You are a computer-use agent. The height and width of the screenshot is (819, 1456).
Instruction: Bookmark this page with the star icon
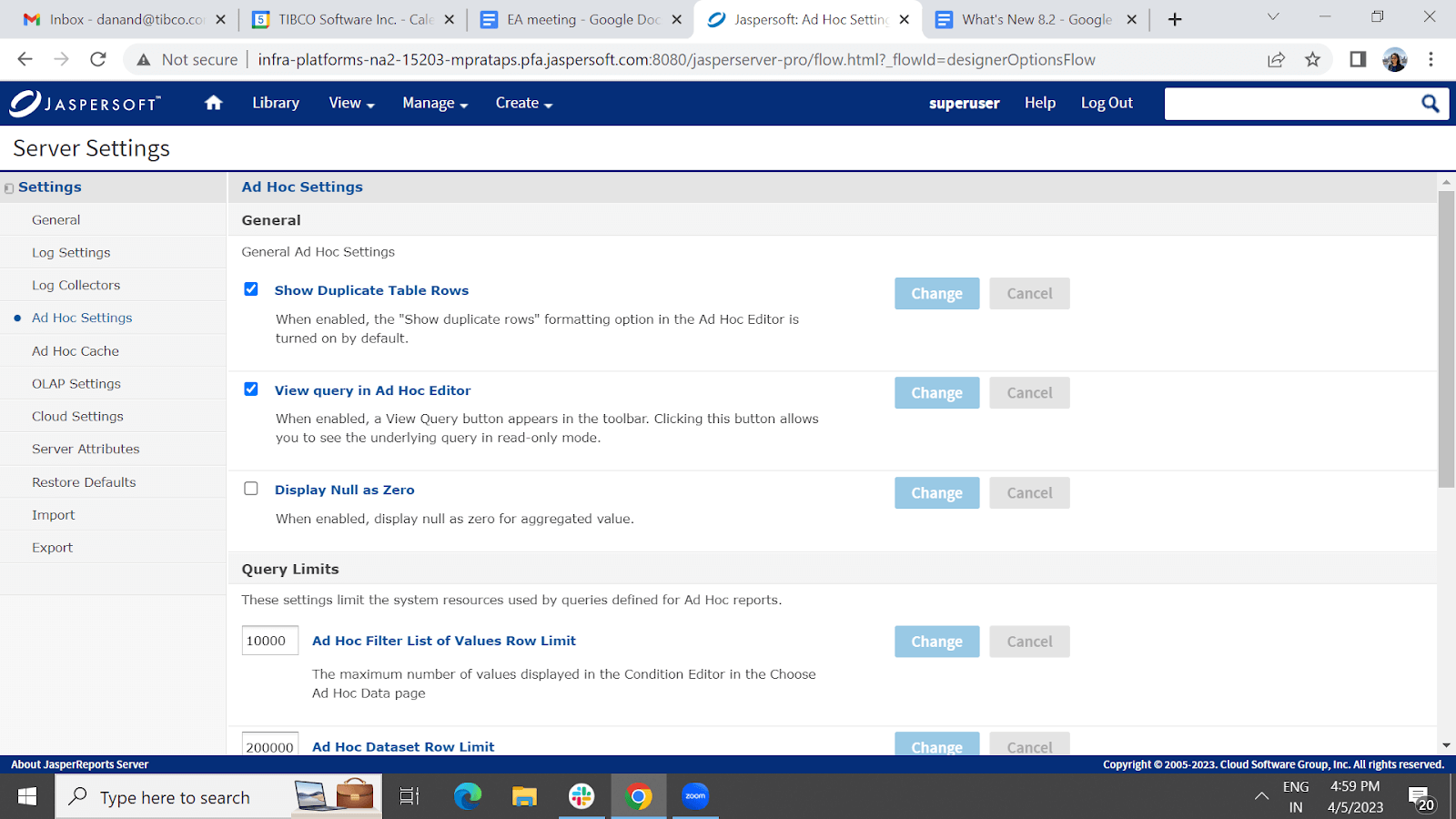point(1312,59)
